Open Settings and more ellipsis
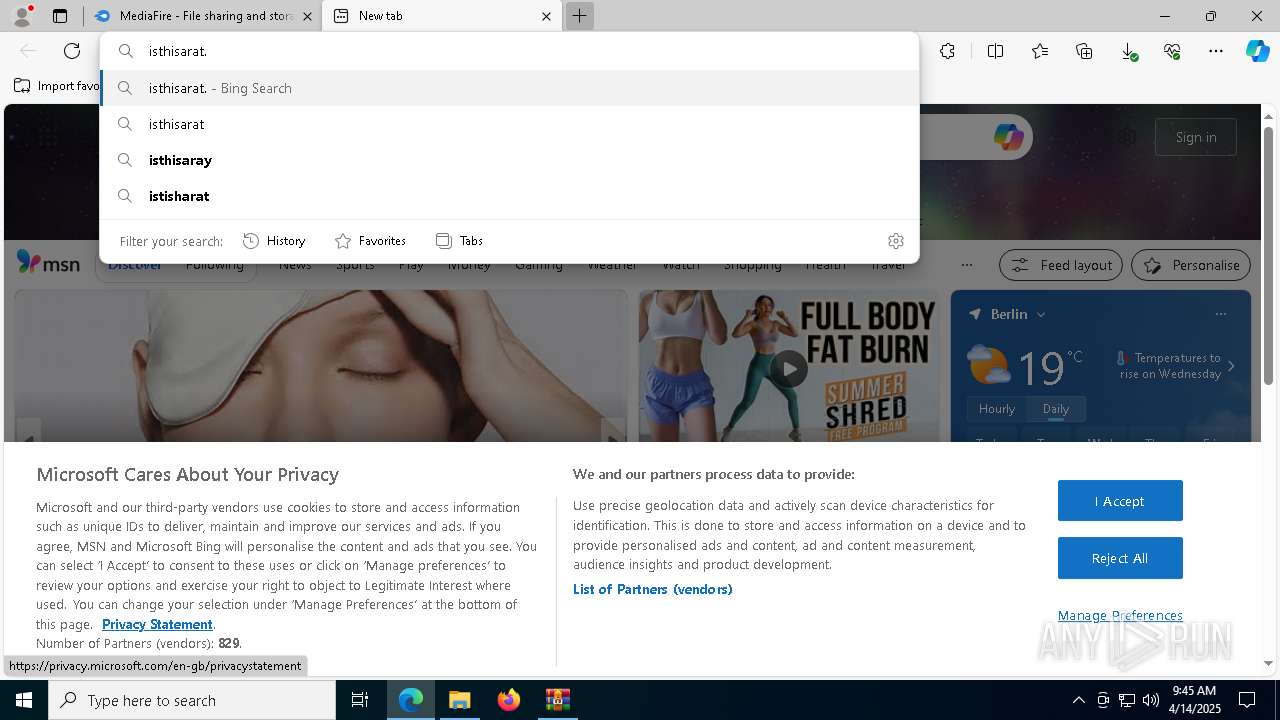Image resolution: width=1280 pixels, height=720 pixels. (1216, 51)
